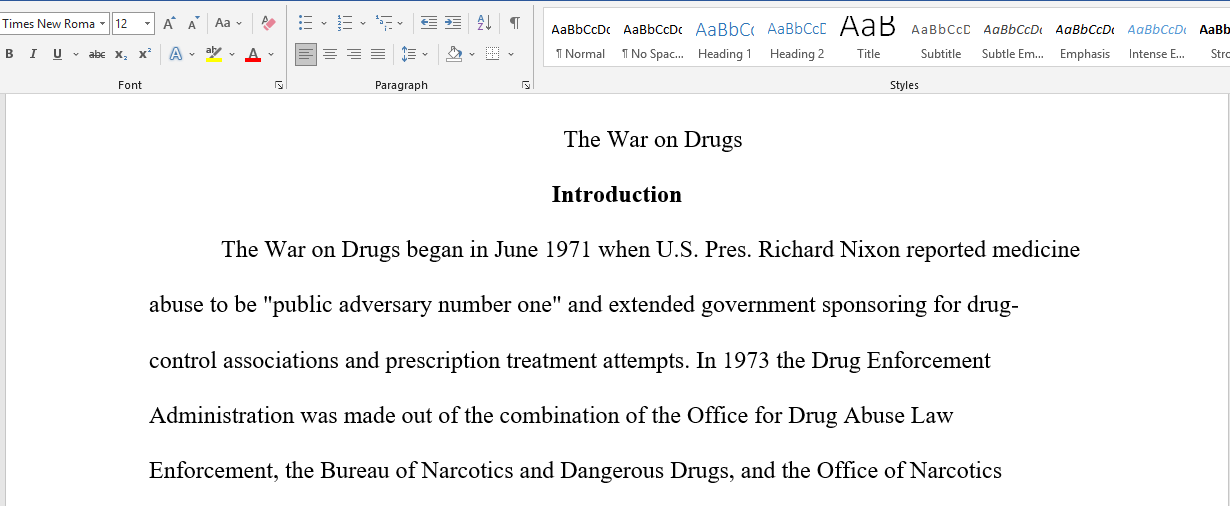Expand multilevel list dropdown arrow
This screenshot has width=1230, height=506.
click(401, 23)
